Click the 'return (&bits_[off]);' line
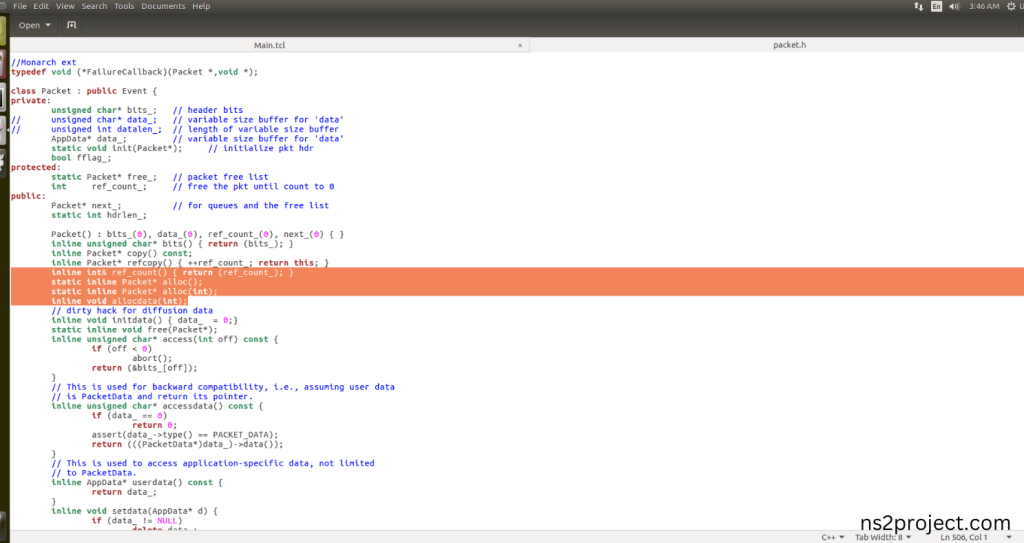This screenshot has height=543, width=1024. [144, 368]
